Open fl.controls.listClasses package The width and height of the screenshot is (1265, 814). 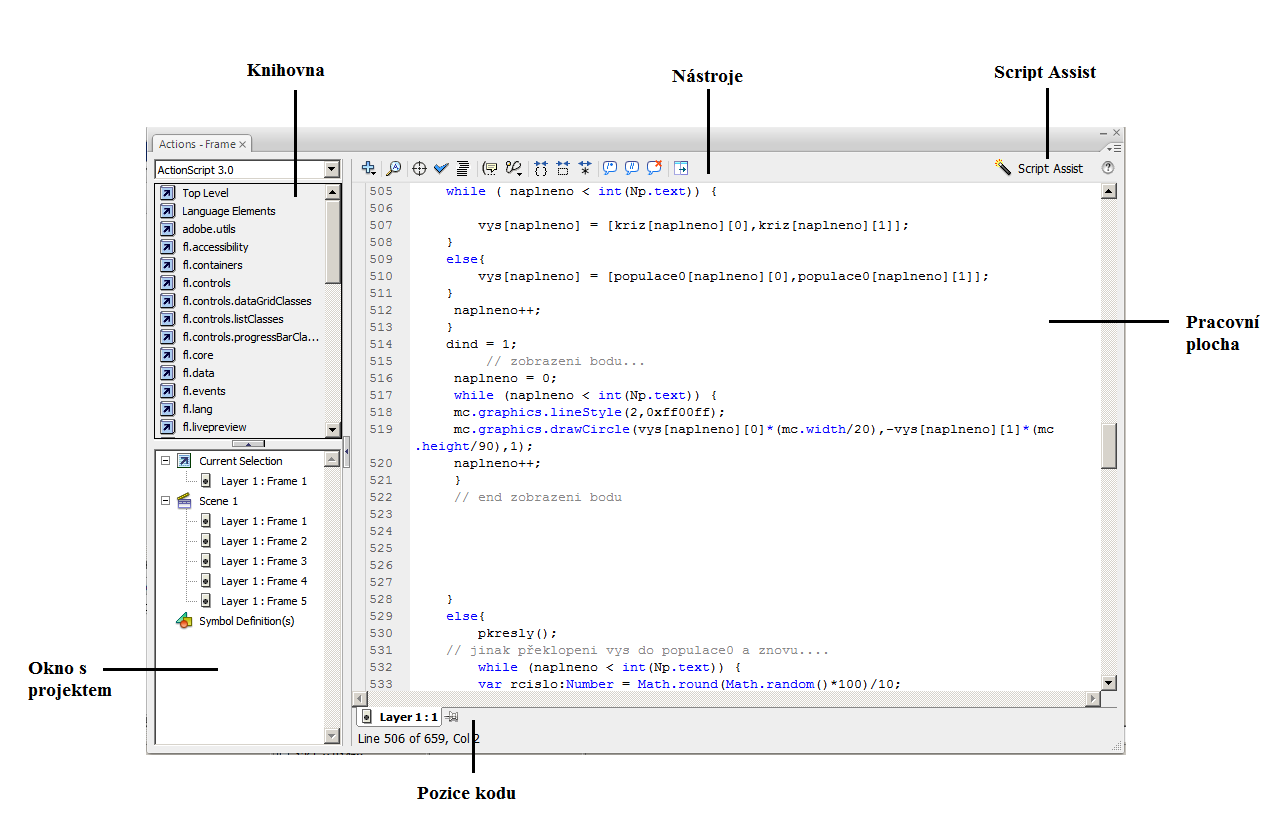coord(232,319)
